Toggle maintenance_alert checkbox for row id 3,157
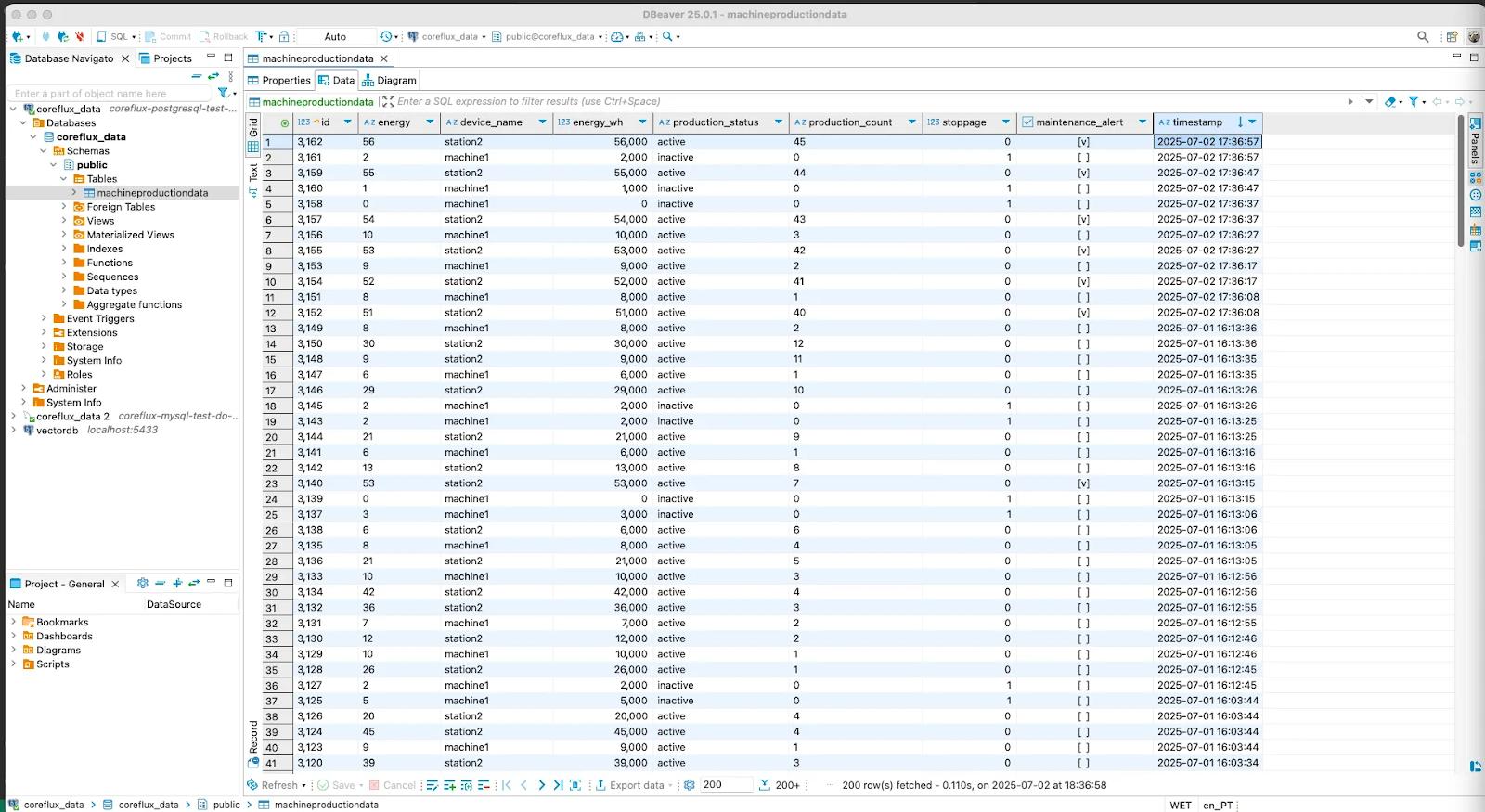This screenshot has width=1485, height=812. pos(1083,220)
